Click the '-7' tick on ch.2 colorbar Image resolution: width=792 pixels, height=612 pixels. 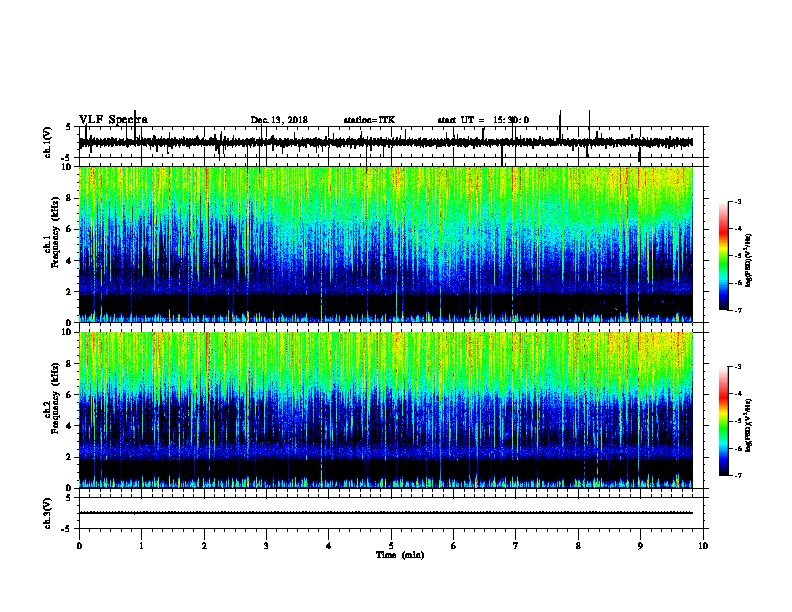click(738, 475)
